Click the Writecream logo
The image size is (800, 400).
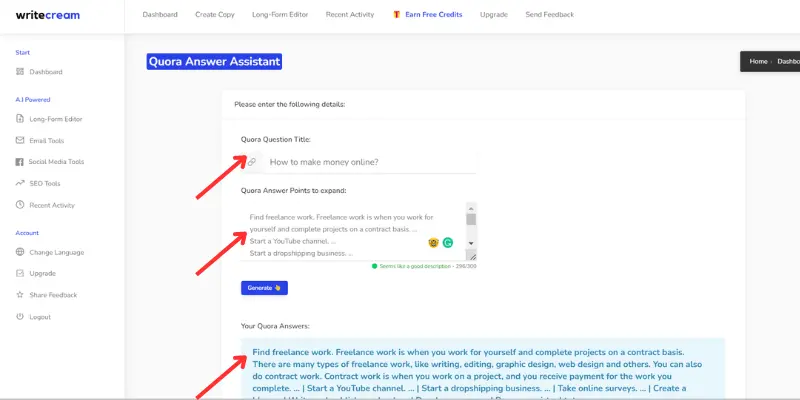click(47, 15)
